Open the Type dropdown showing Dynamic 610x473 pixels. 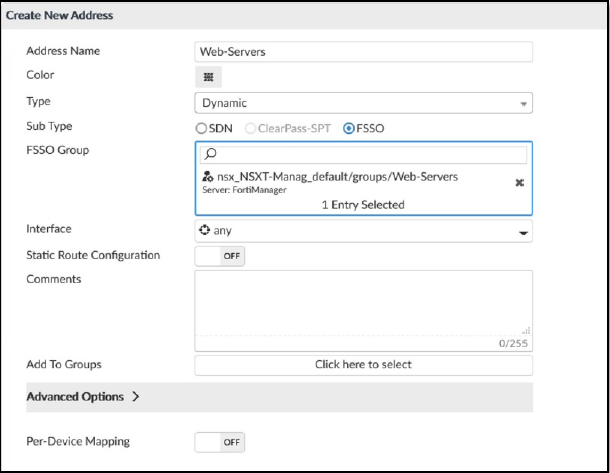pyautogui.click(x=362, y=103)
